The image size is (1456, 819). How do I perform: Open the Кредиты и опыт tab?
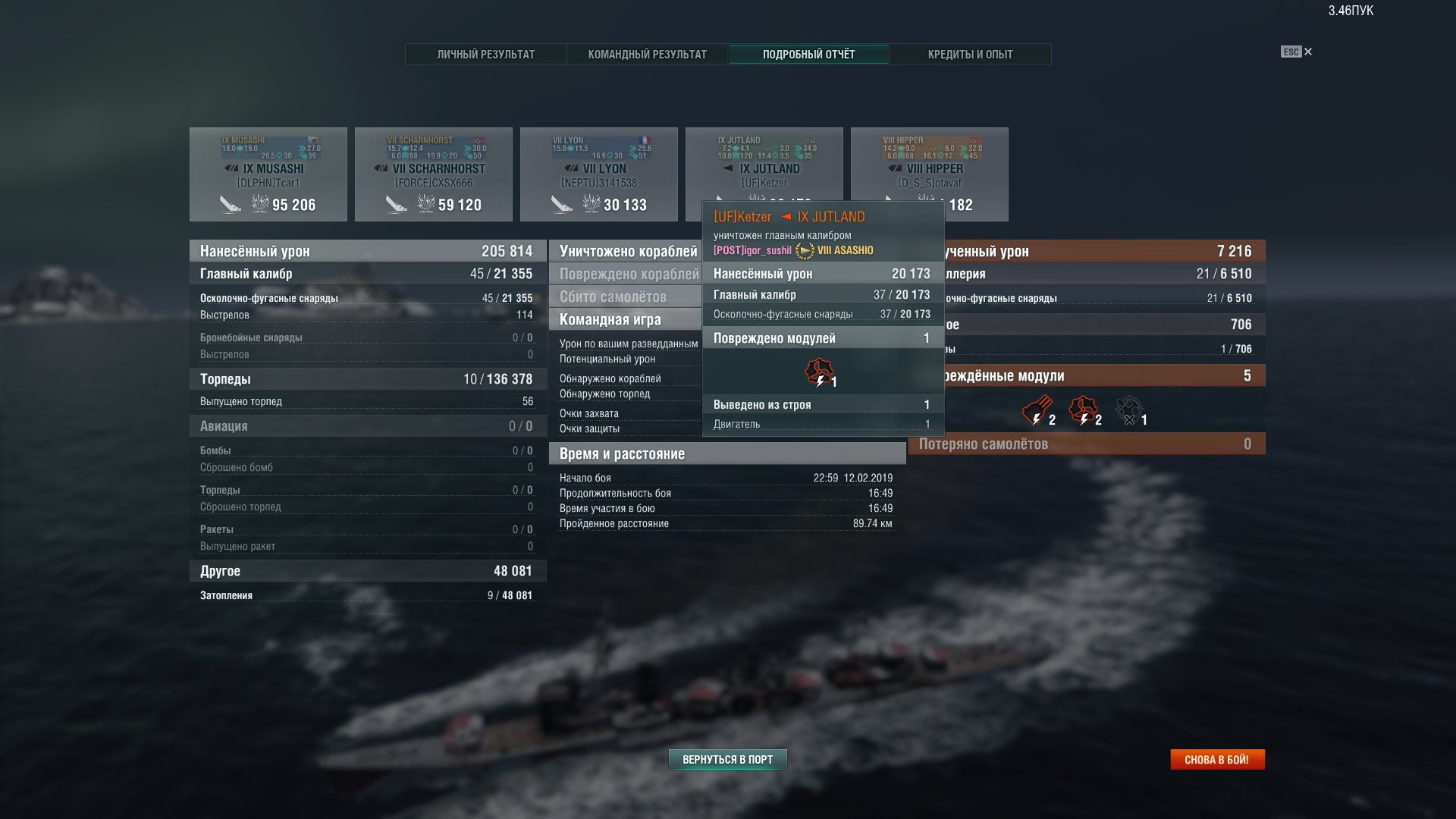pos(970,55)
